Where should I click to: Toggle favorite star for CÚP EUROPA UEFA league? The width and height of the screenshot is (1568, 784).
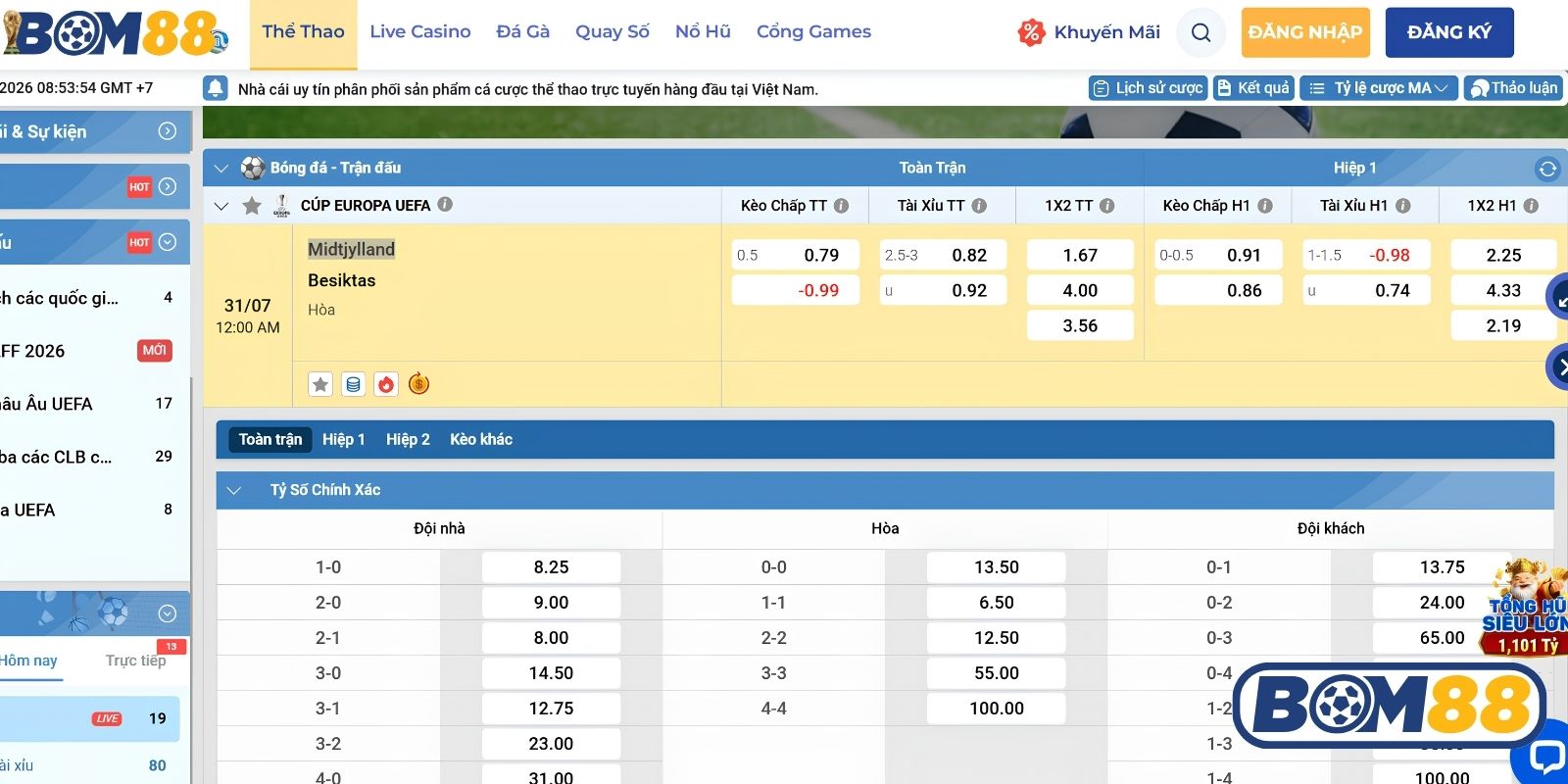pyautogui.click(x=252, y=206)
